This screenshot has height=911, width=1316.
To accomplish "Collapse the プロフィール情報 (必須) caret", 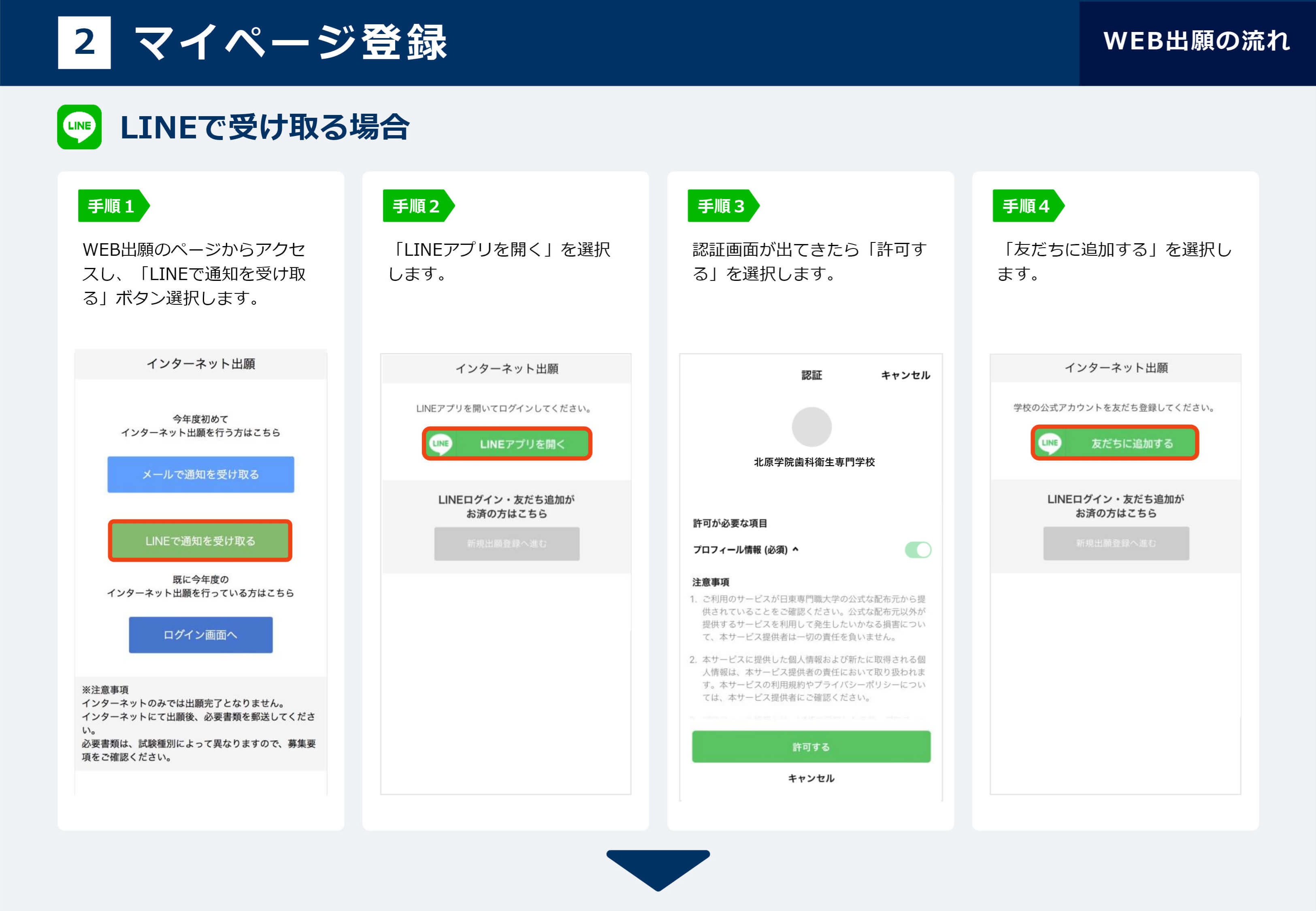I will pos(796,549).
